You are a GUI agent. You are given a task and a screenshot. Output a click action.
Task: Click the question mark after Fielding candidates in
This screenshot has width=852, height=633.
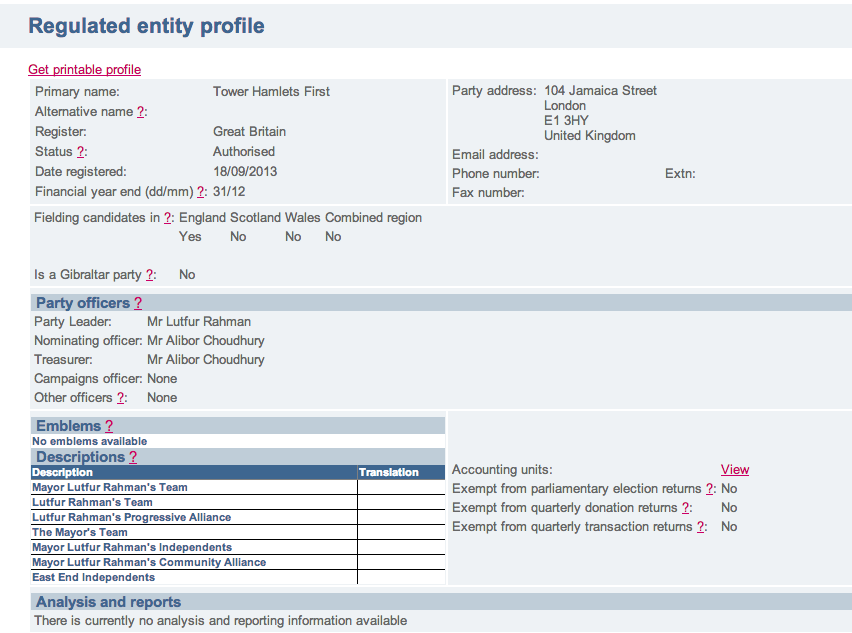[169, 218]
